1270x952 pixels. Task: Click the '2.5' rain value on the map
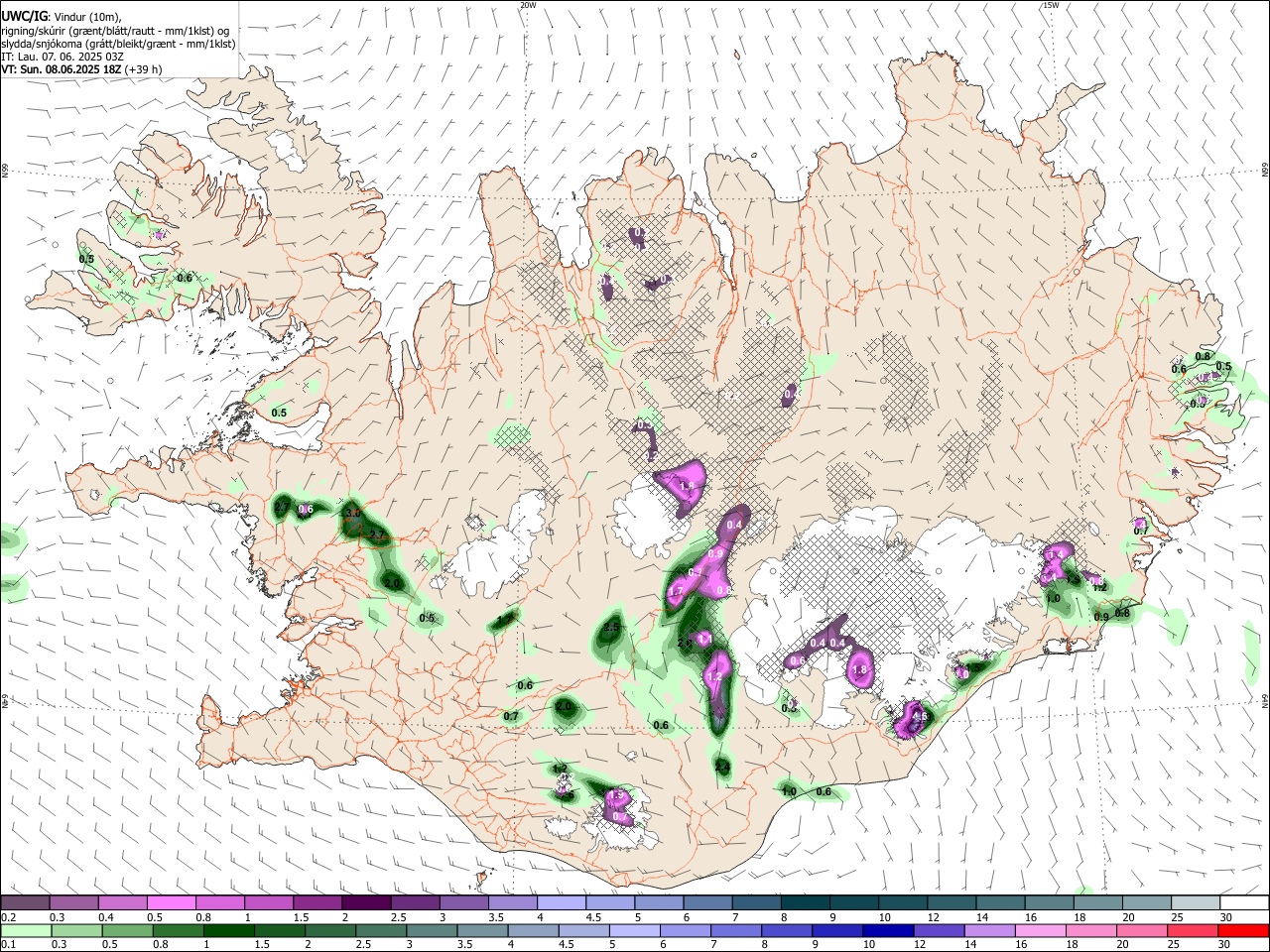(x=612, y=628)
